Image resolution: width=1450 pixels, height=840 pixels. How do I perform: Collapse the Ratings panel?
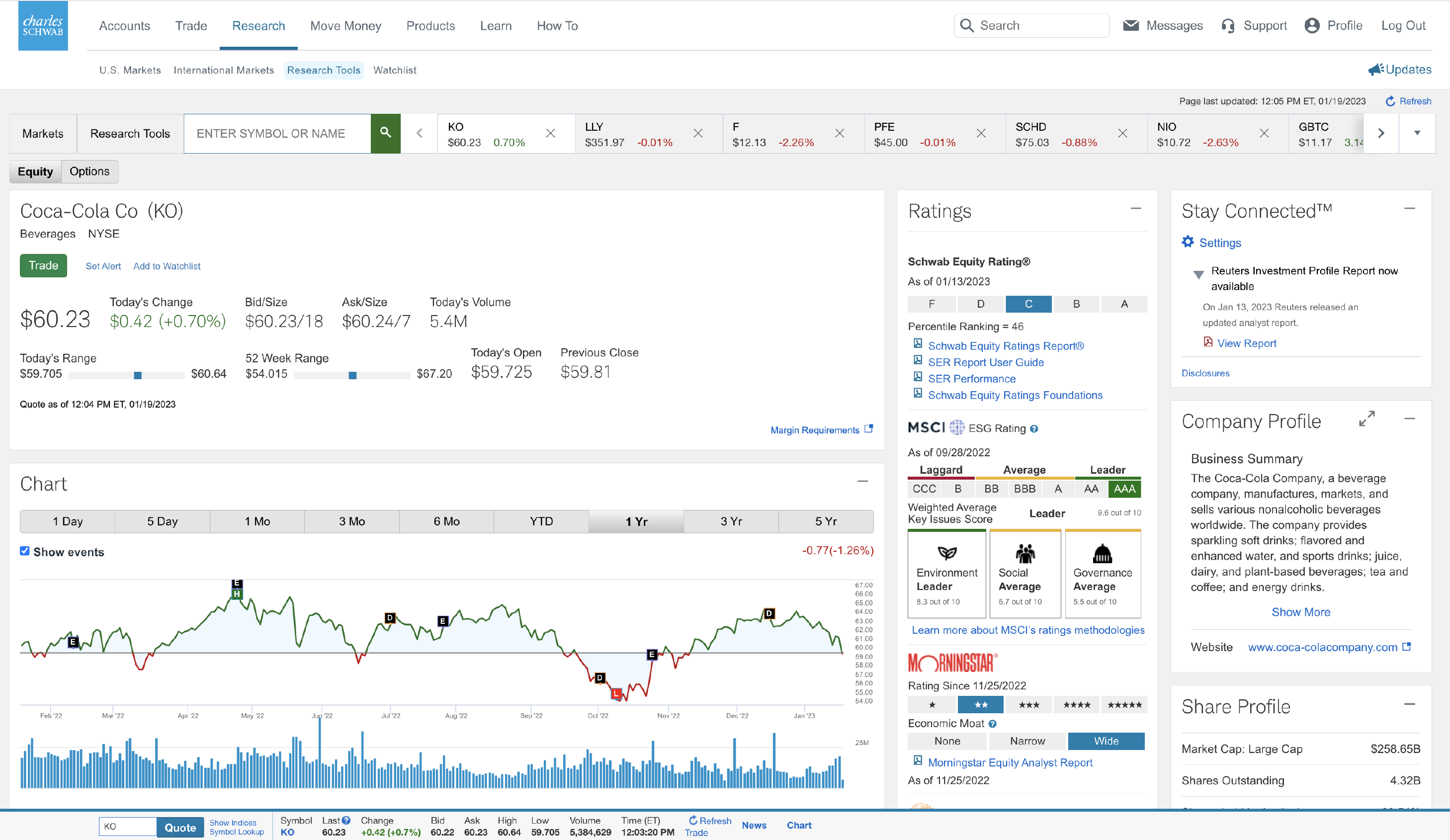[1136, 209]
